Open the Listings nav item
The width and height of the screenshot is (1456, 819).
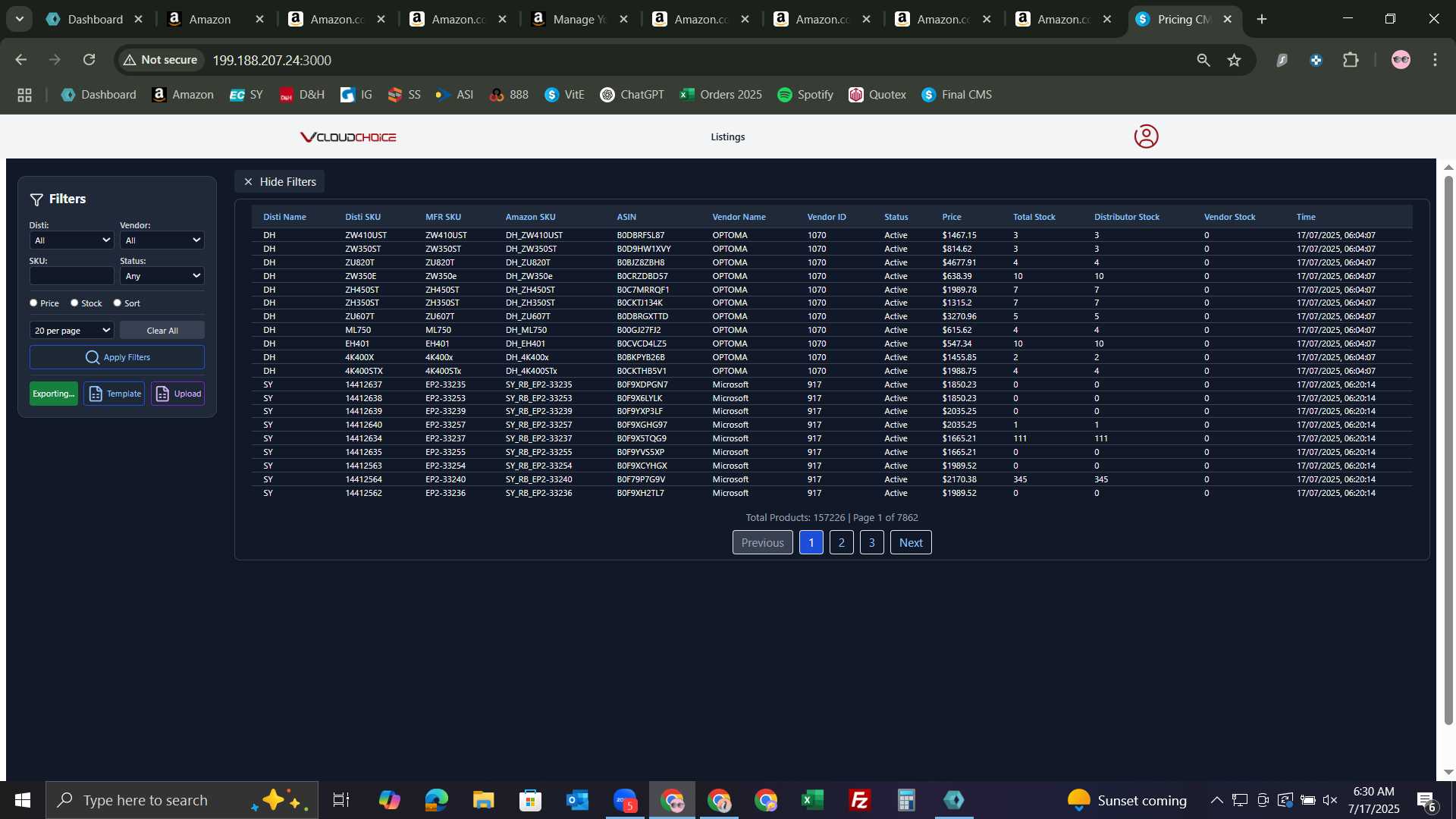[728, 137]
